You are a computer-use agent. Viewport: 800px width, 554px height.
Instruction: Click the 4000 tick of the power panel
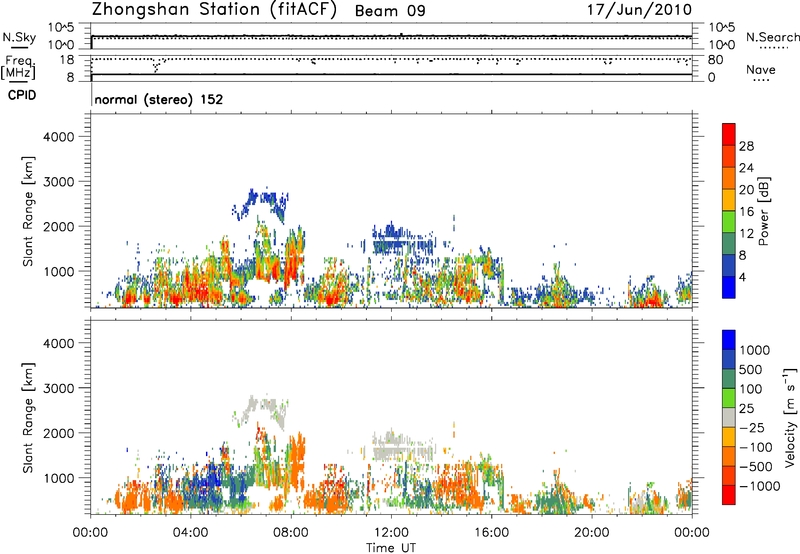pyautogui.click(x=58, y=137)
